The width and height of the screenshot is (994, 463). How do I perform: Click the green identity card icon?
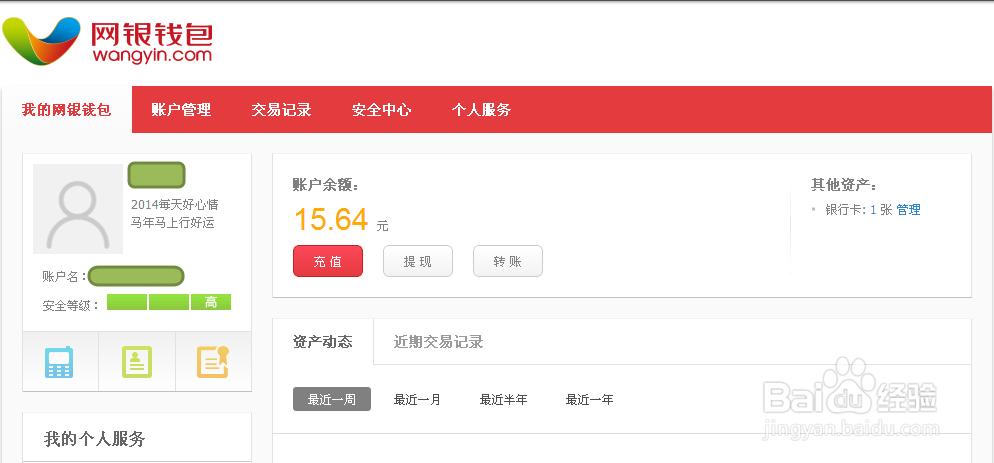137,362
